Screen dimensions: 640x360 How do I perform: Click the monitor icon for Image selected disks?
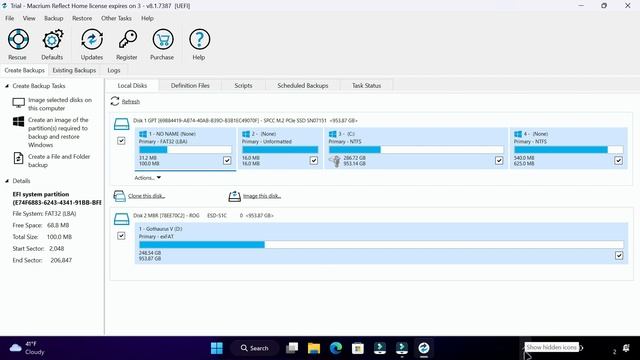[18, 102]
